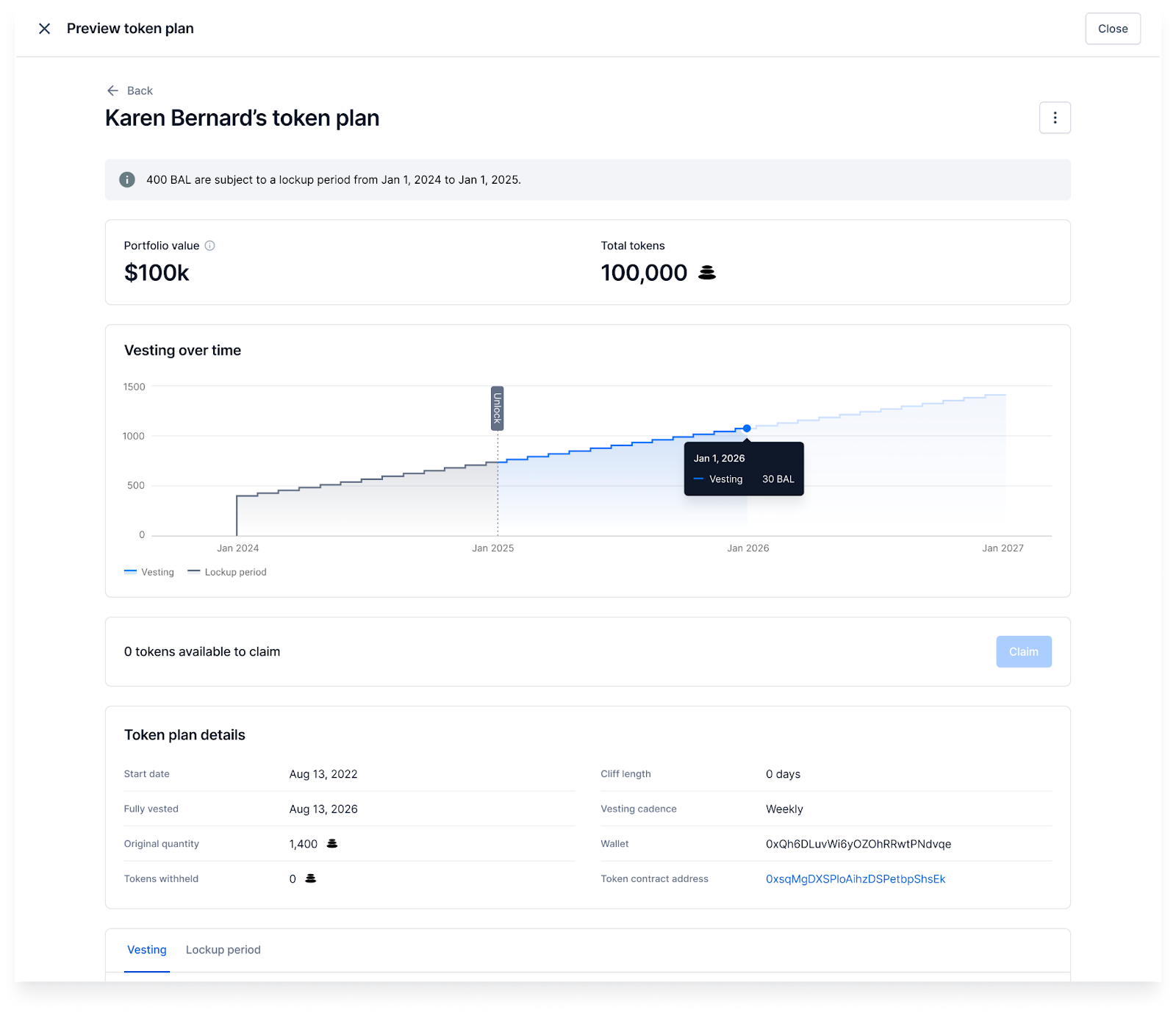The width and height of the screenshot is (1176, 1013).
Task: Click the Portfolio value info icon
Action: (x=210, y=246)
